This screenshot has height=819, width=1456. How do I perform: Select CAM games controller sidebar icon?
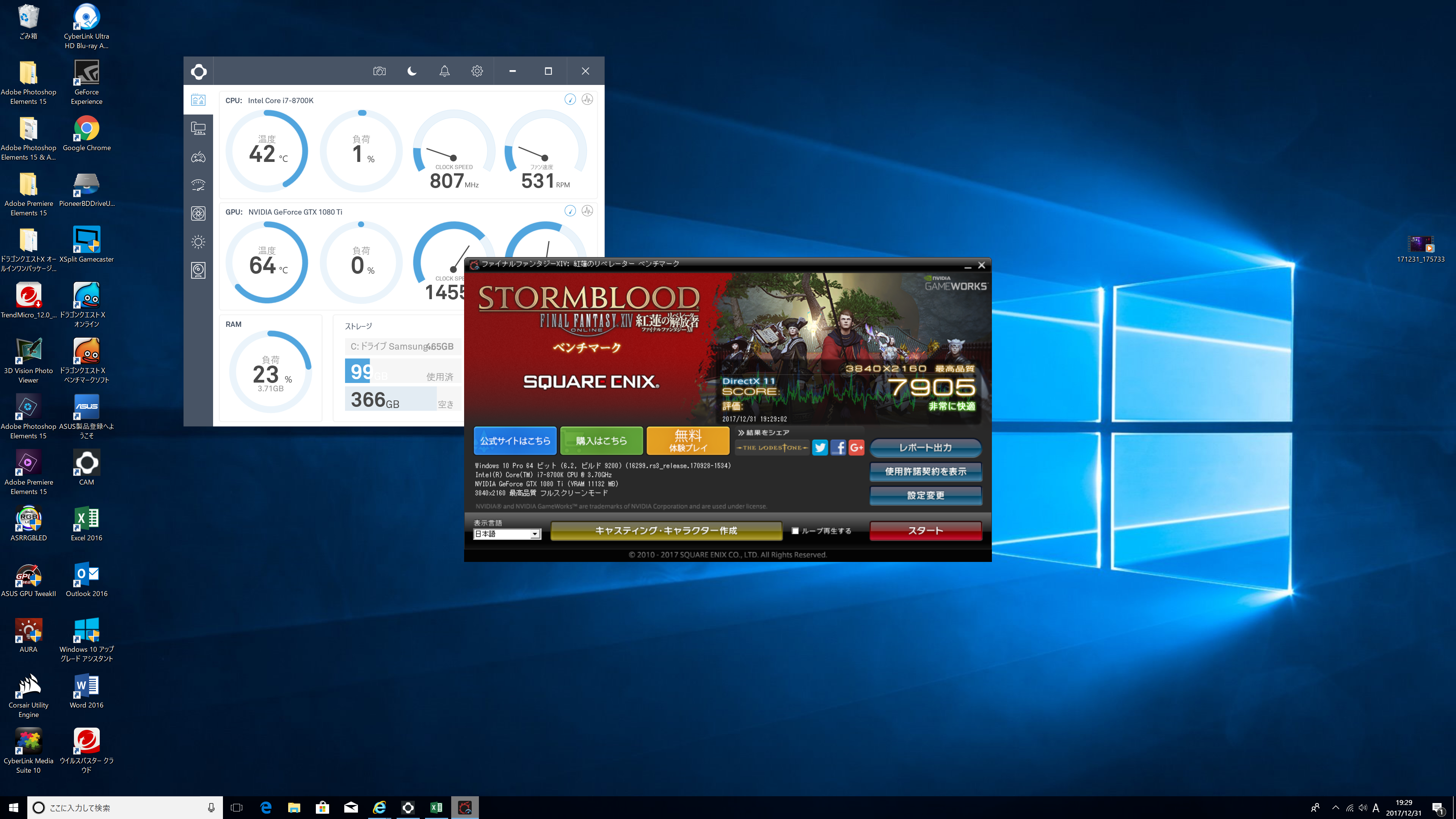(x=198, y=157)
